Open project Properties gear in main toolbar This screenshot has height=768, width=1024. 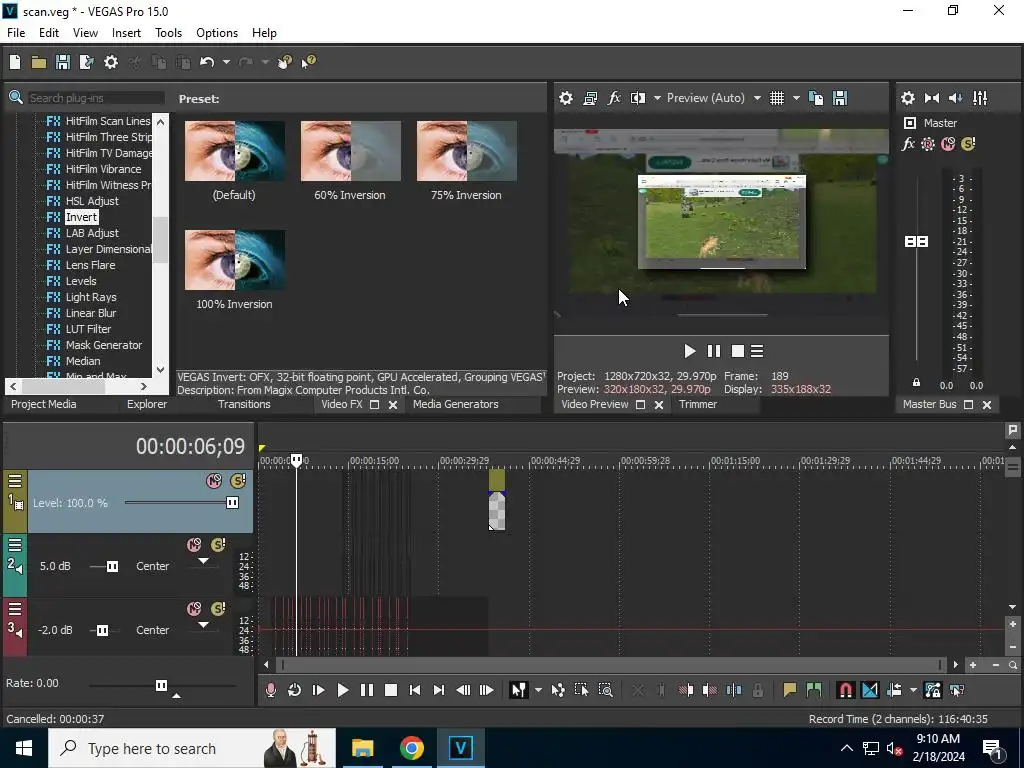[111, 62]
